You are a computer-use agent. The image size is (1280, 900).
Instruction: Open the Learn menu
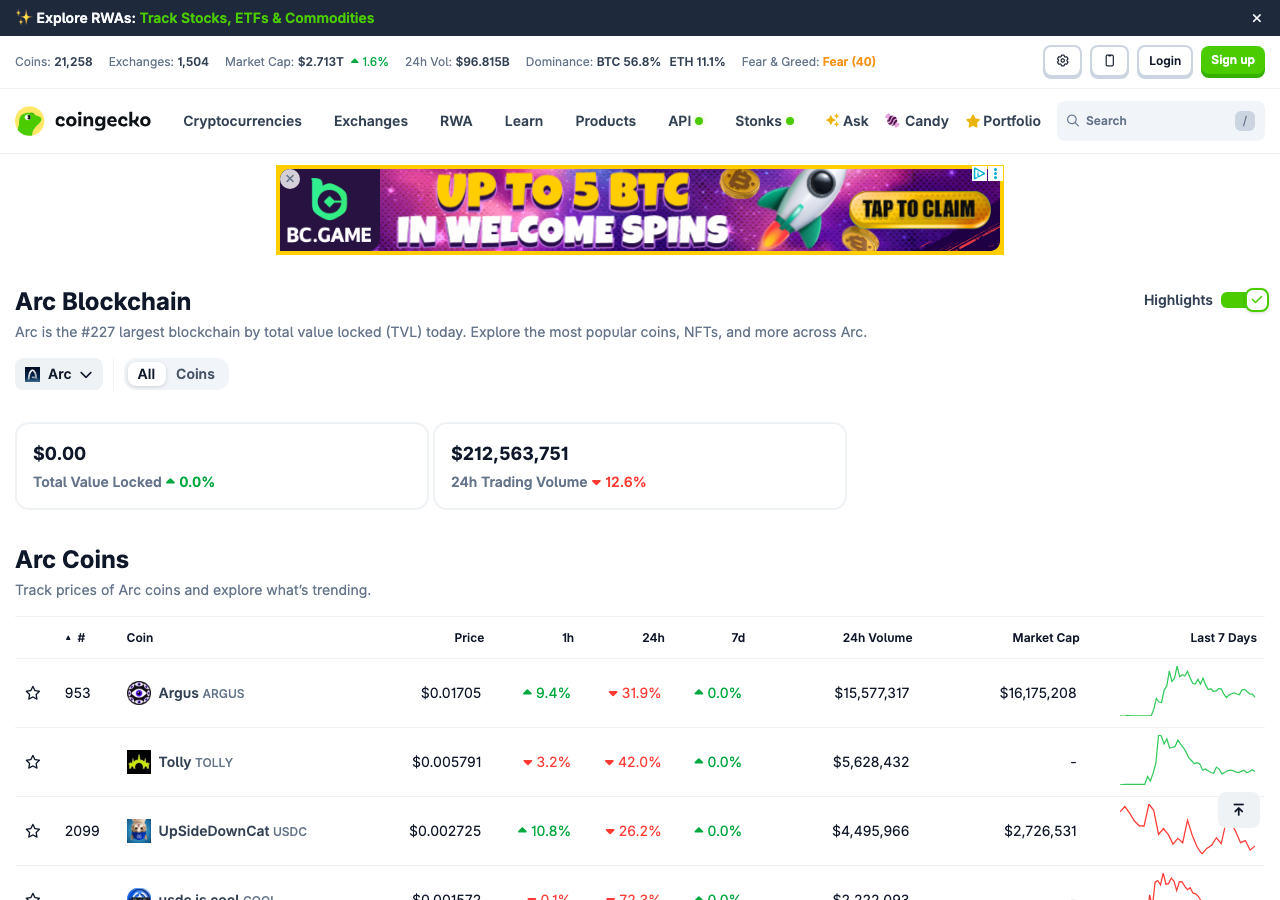pos(524,121)
